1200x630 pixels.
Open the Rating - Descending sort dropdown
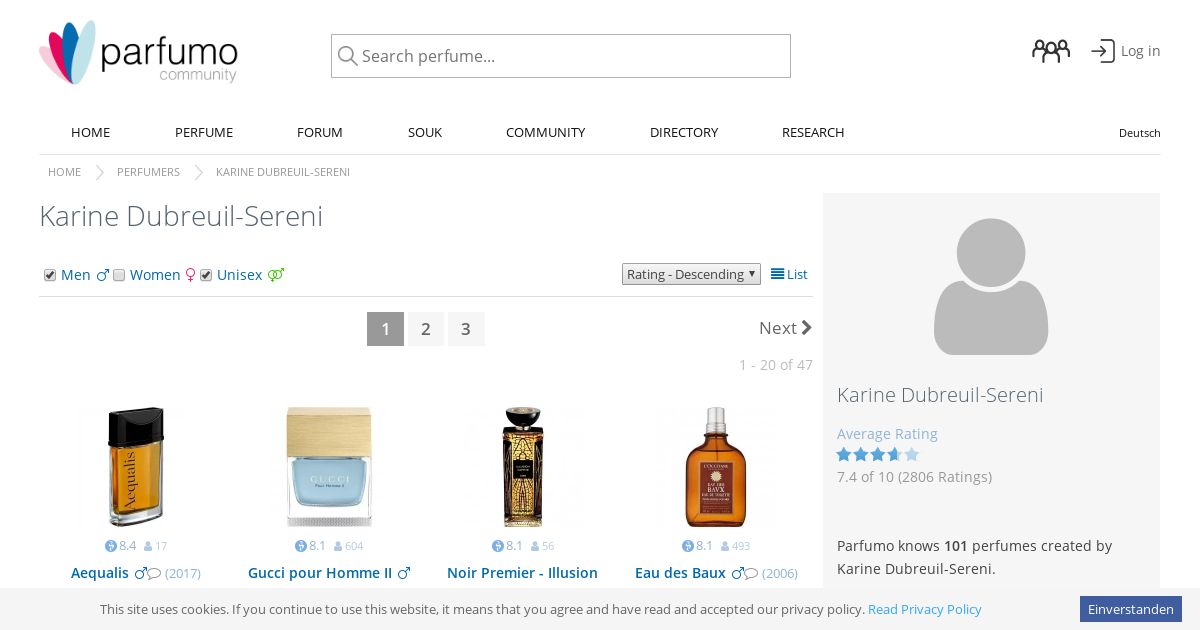[x=691, y=274]
